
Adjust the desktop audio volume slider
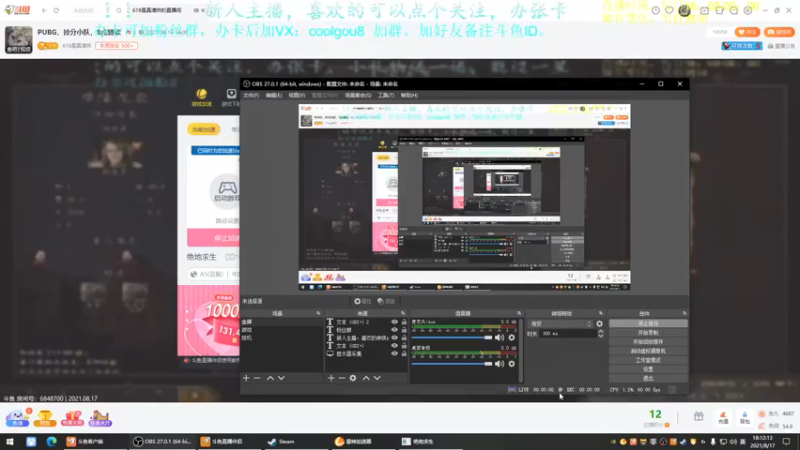(452, 364)
